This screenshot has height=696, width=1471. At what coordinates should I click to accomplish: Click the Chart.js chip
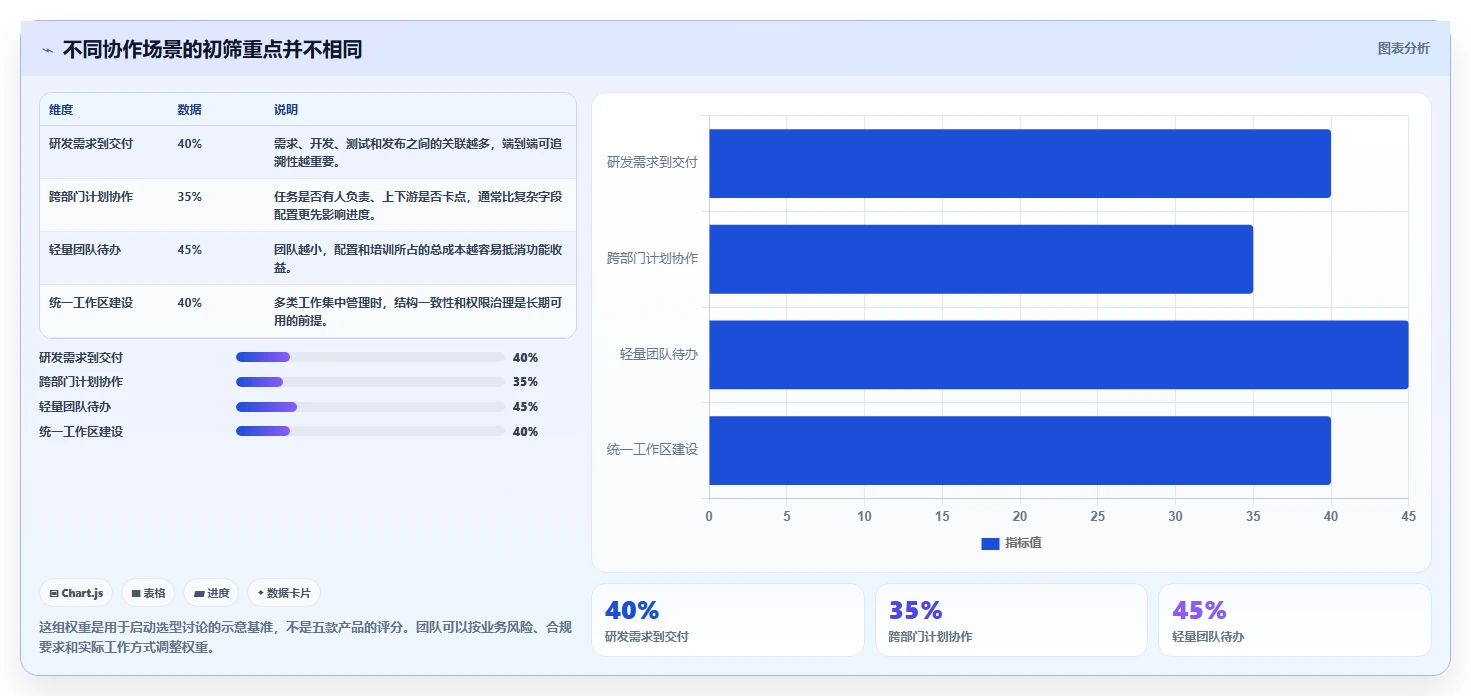(x=77, y=593)
